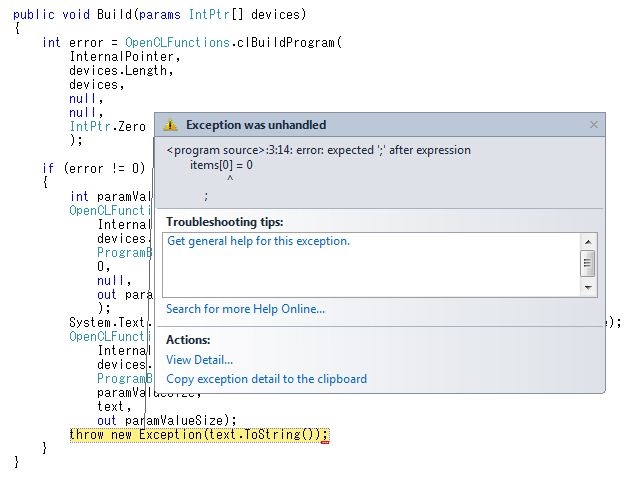Click the empty area in tips list box
Screen dimensions: 625x478
point(370,275)
